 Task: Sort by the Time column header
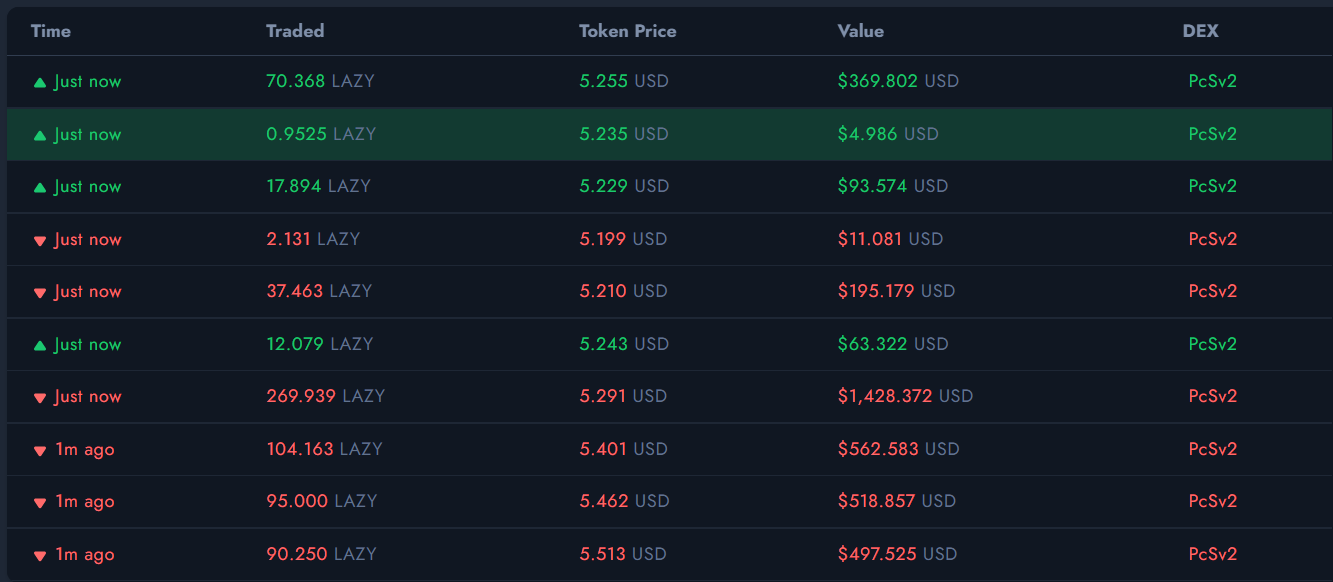click(51, 31)
